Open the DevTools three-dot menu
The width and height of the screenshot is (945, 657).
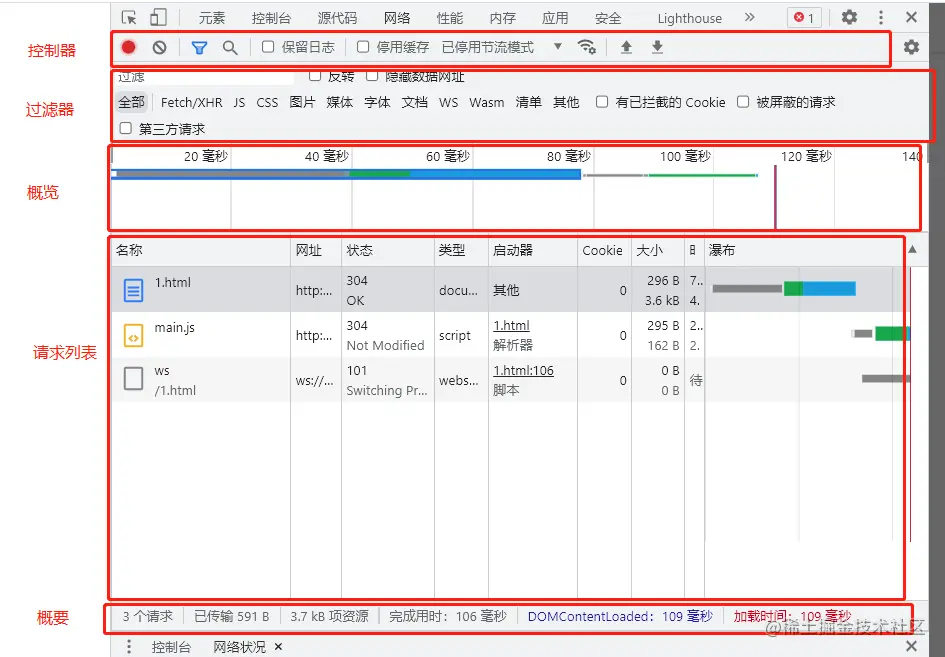(881, 17)
